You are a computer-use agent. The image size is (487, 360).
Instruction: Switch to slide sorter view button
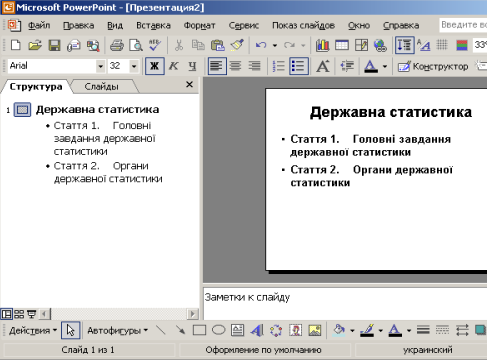(x=19, y=314)
